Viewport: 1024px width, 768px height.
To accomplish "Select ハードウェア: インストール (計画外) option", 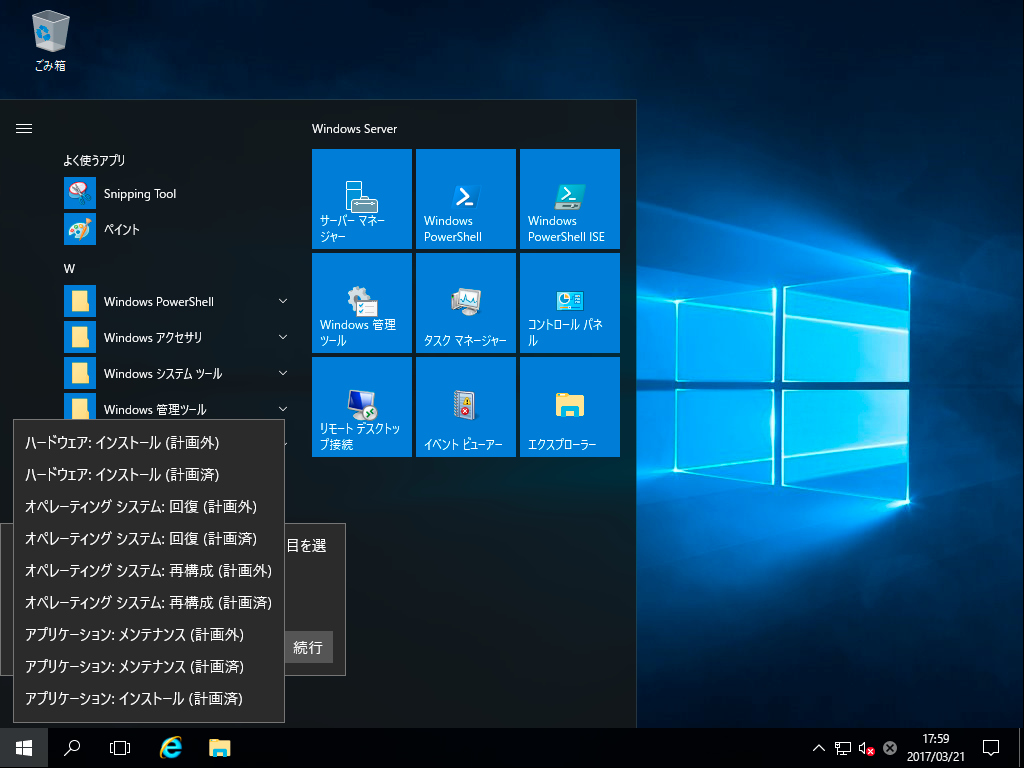I will point(122,442).
